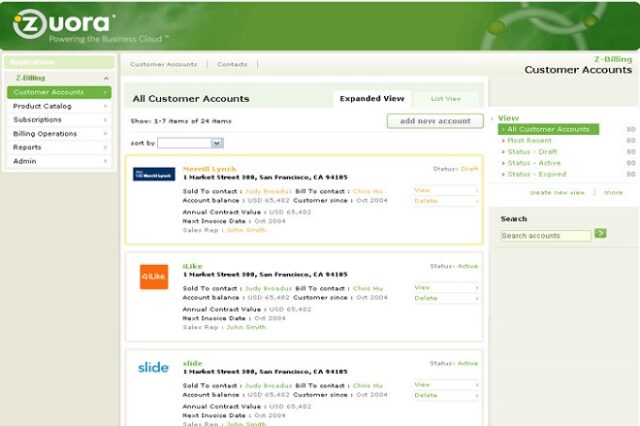Click the Draft status on Merrill Lynch
The image size is (640, 426).
click(x=469, y=169)
